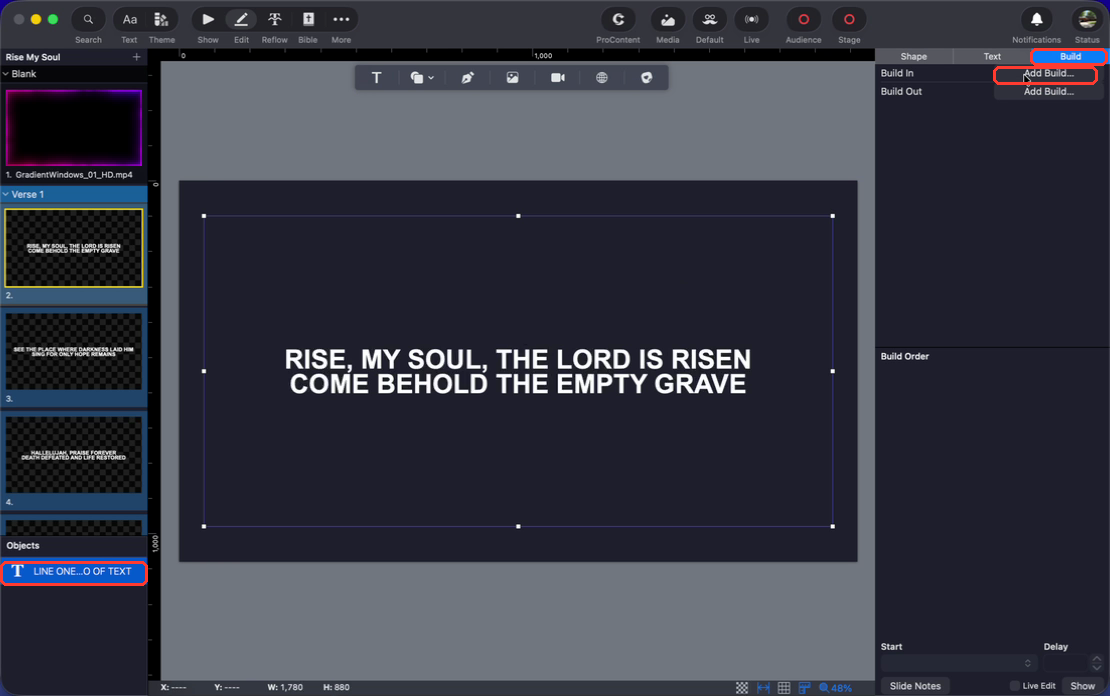This screenshot has height=696, width=1110.
Task: Toggle the grid overlay icon
Action: pyautogui.click(x=784, y=688)
